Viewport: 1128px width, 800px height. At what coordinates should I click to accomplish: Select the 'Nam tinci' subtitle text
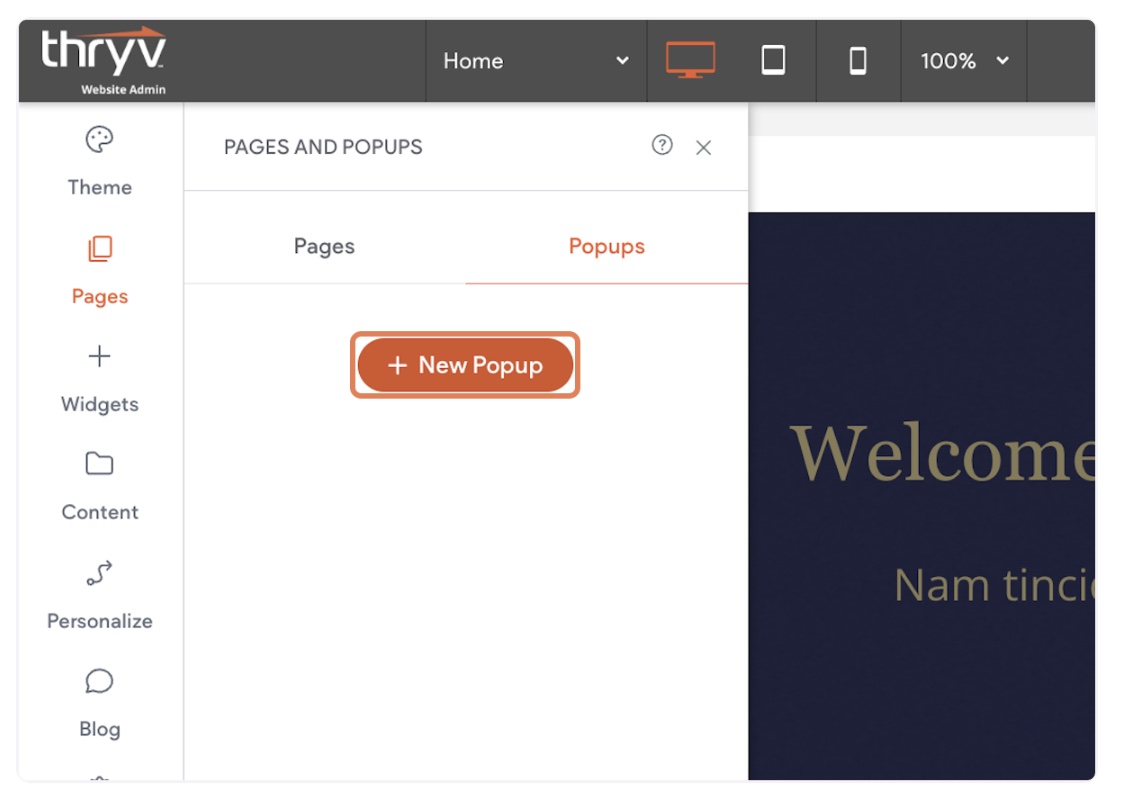point(994,584)
